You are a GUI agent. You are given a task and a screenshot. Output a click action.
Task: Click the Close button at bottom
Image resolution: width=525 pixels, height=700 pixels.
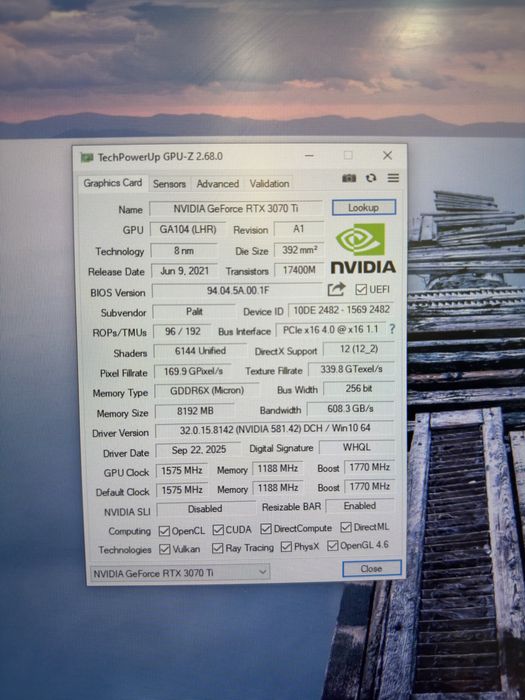pos(371,569)
